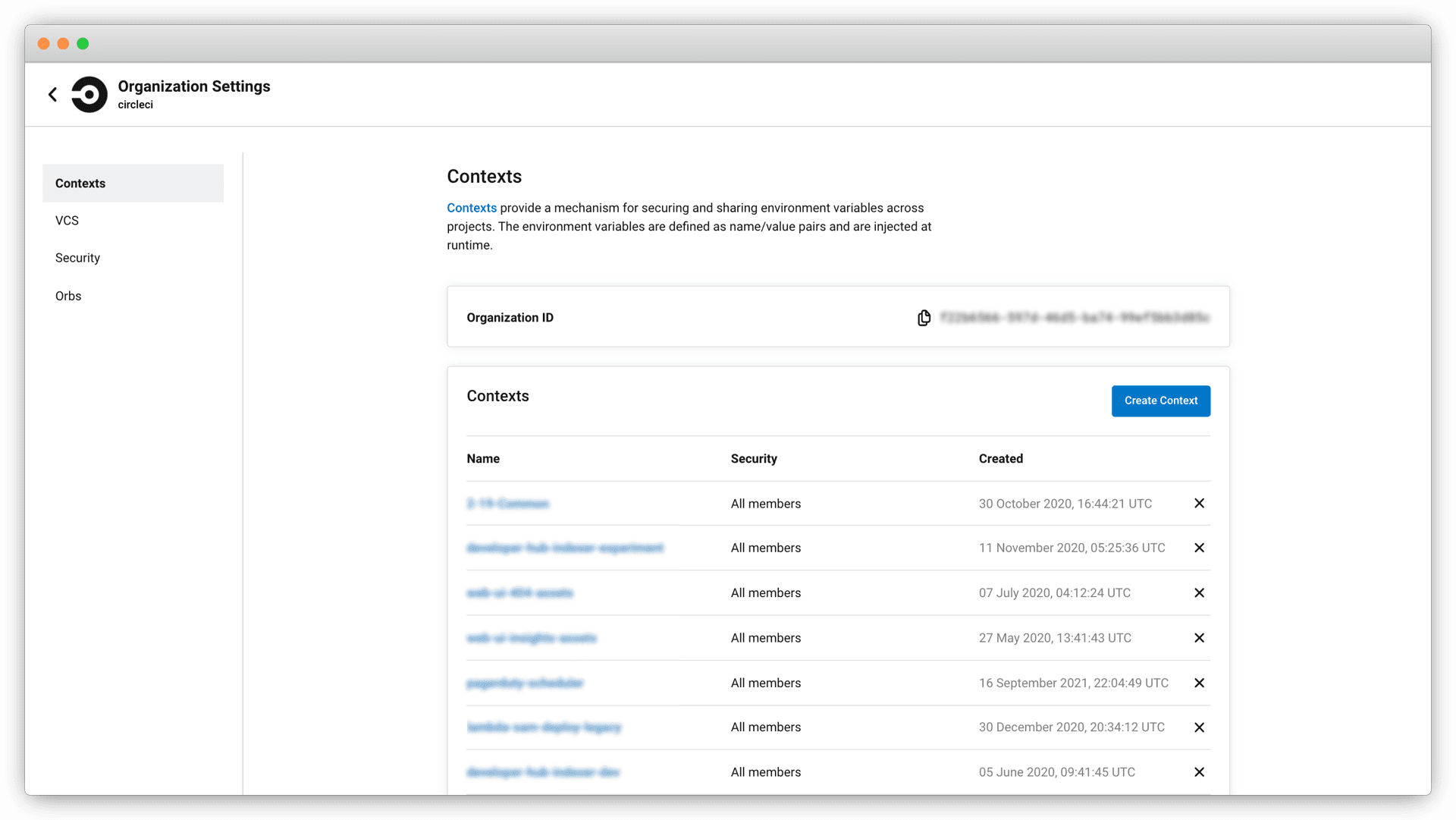This screenshot has width=1456, height=820.
Task: Click 'All members' in the 30 October 2020 row
Action: pos(765,504)
